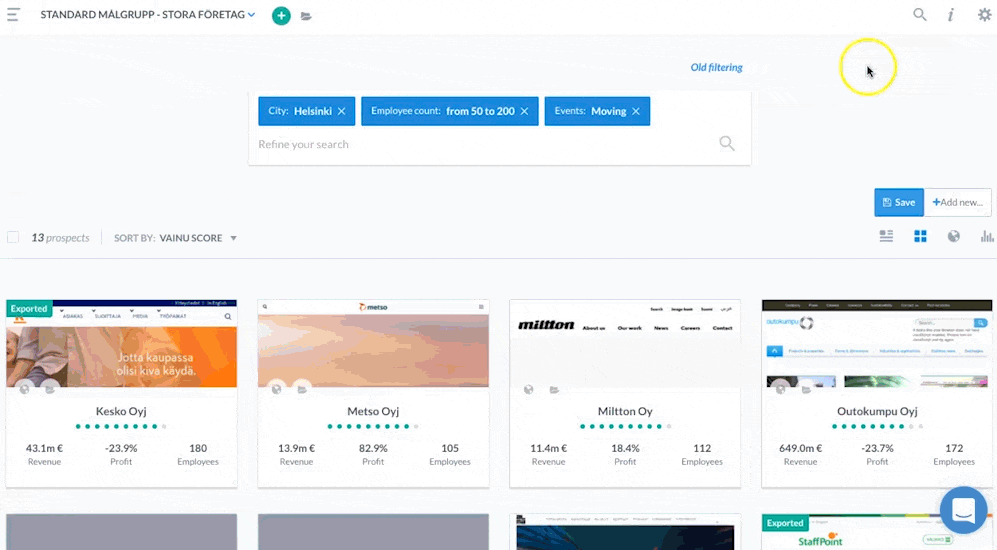Open the intercom chat bubble
Viewport: 997px width, 550px height.
[963, 510]
